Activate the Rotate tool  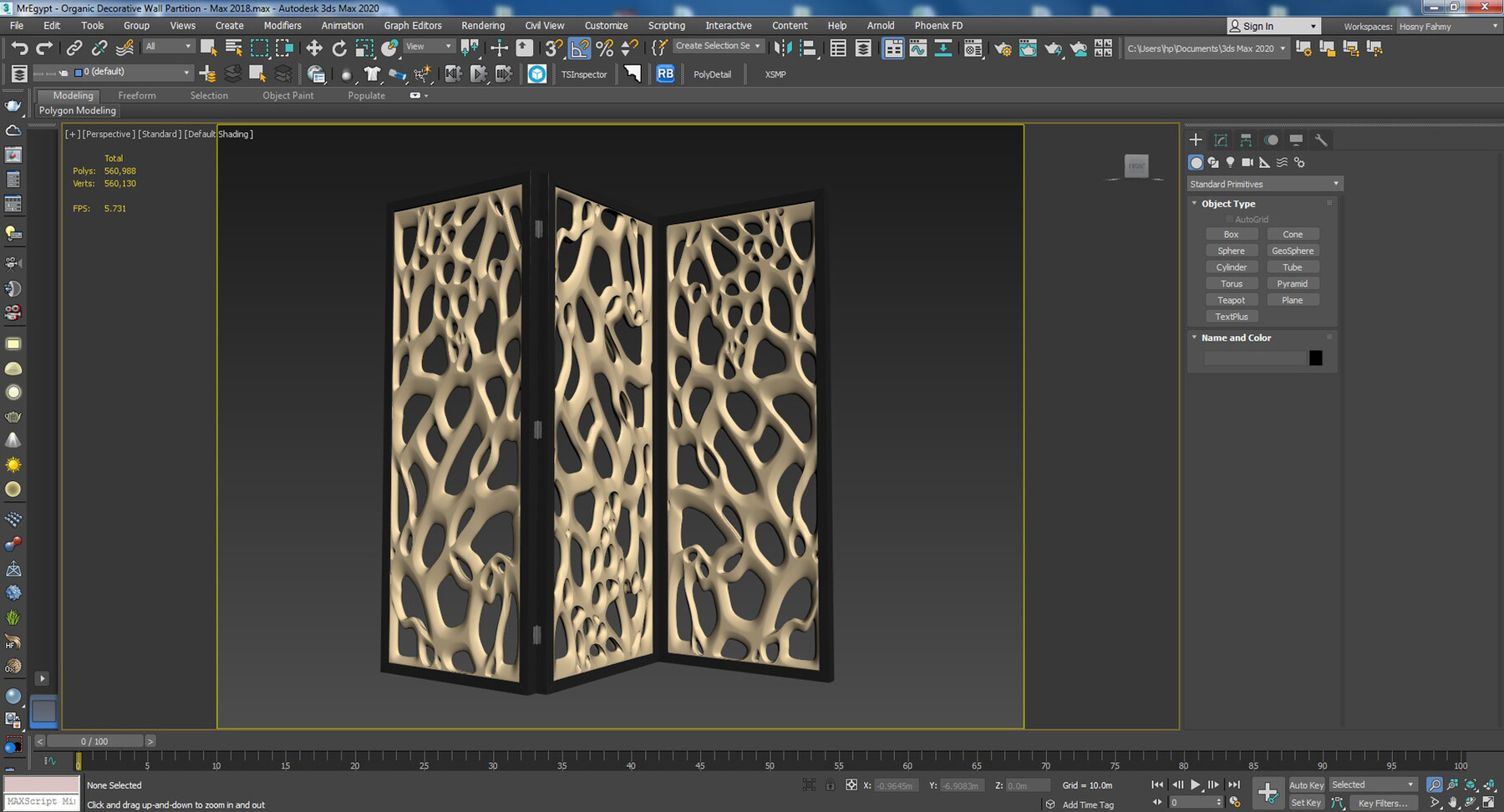point(339,48)
